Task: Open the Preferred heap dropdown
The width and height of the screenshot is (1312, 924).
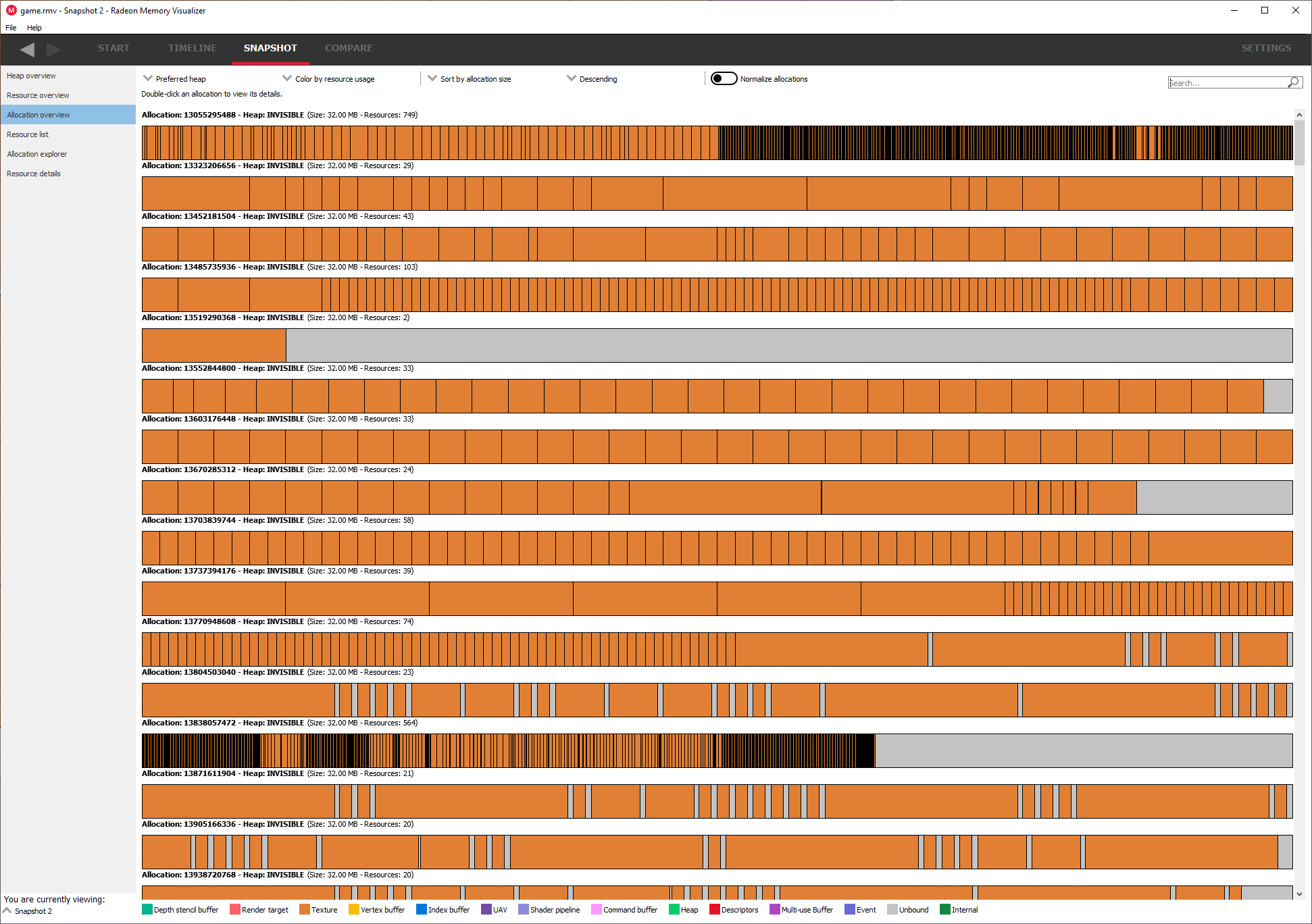Action: coord(176,79)
